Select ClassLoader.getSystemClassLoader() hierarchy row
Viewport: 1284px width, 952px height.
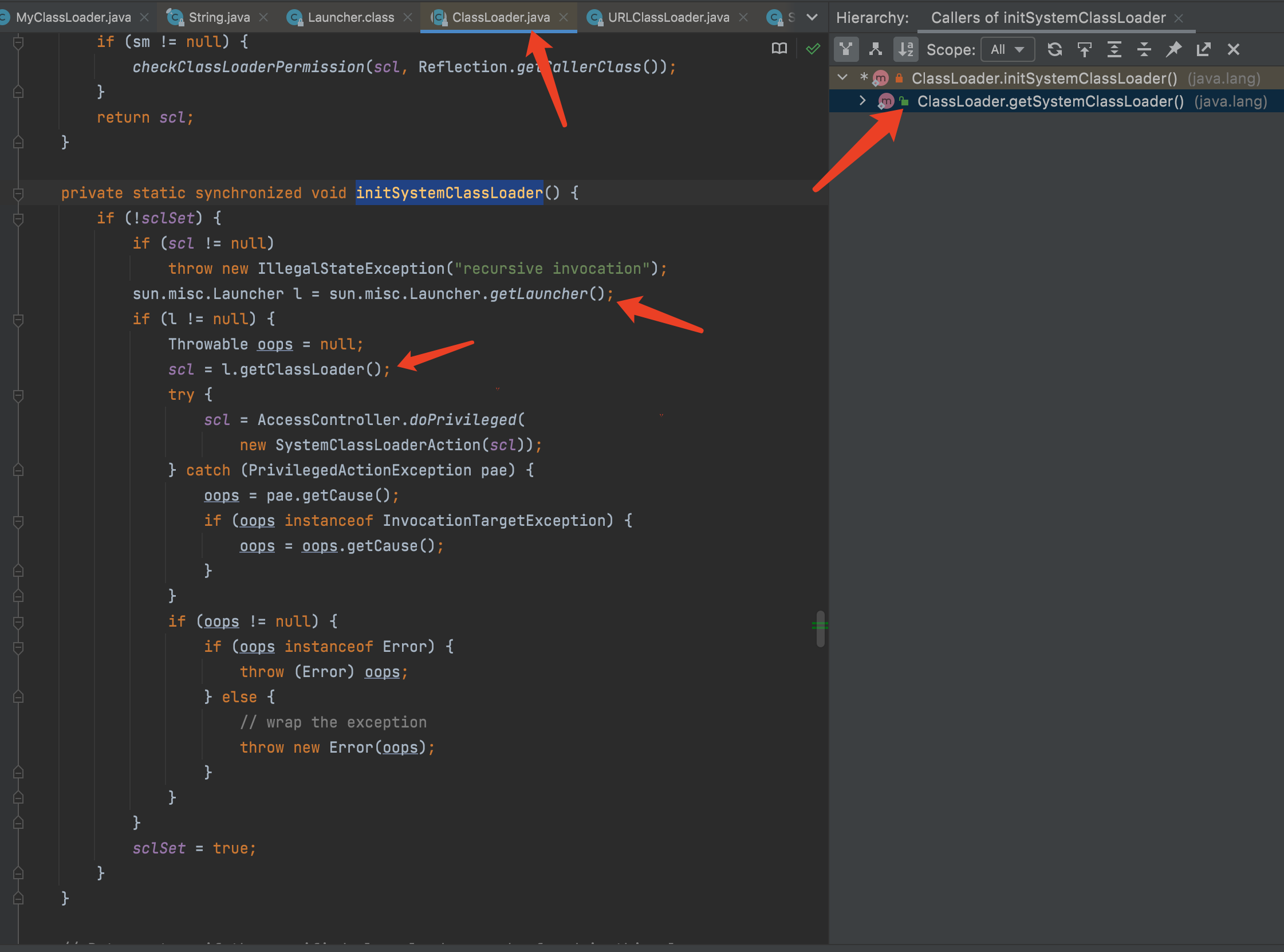(1057, 101)
